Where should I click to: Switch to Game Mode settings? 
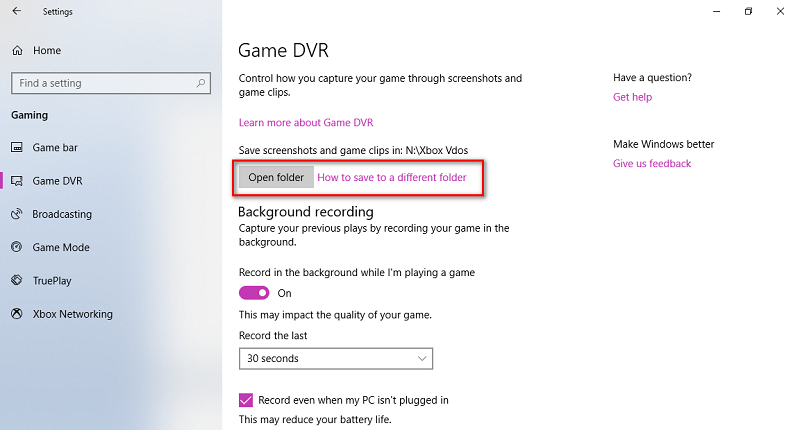(x=61, y=247)
